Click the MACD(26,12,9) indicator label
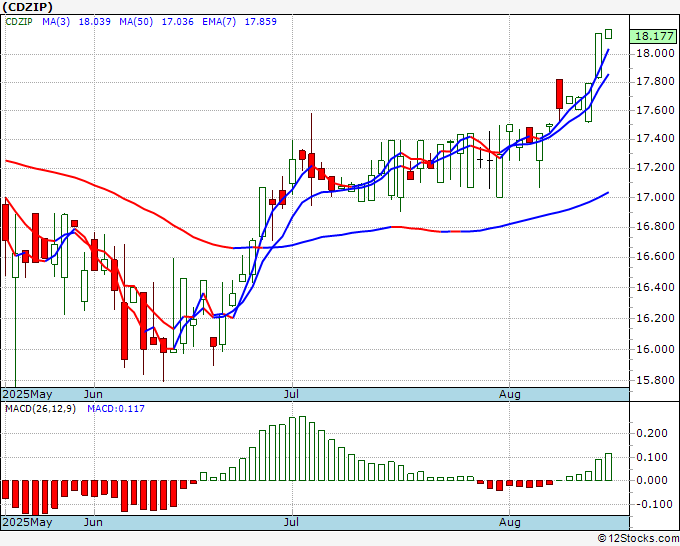 (x=40, y=409)
